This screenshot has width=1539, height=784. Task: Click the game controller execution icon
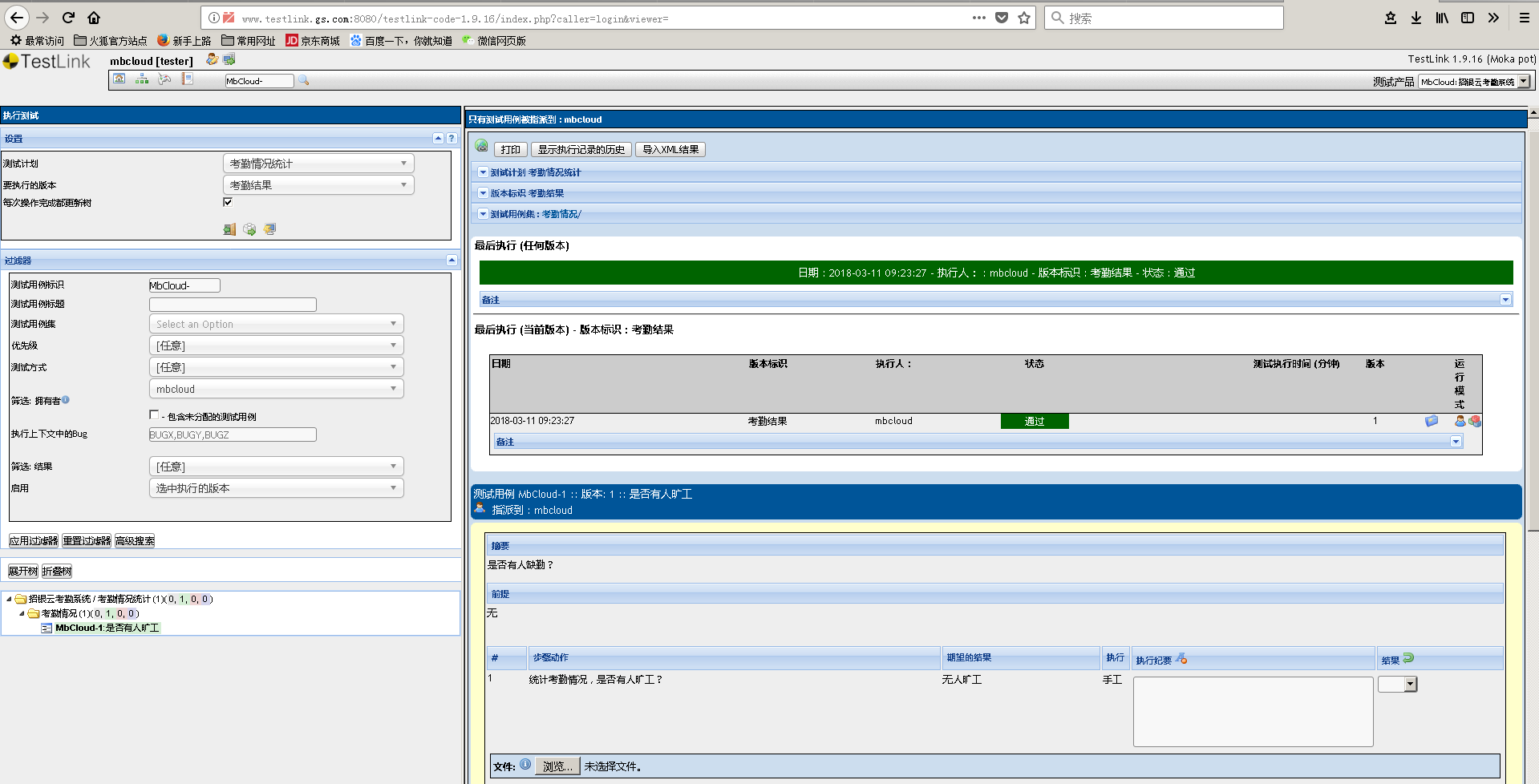point(164,79)
